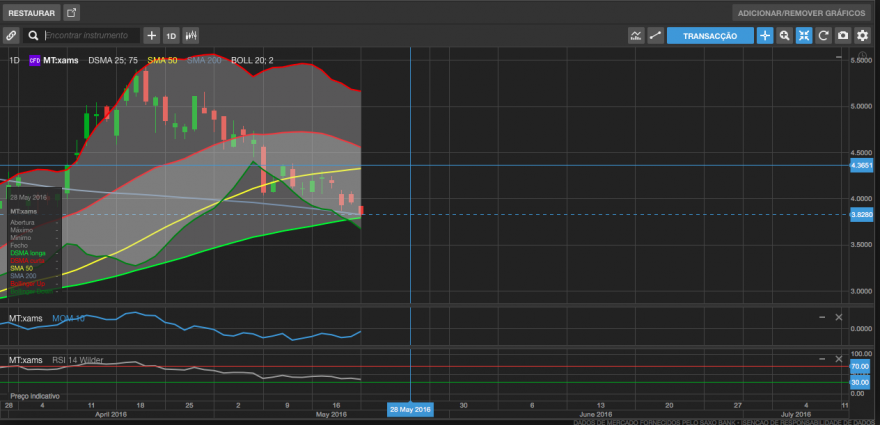880x425 pixels.
Task: Open chart settings gear icon
Action: tap(862, 35)
